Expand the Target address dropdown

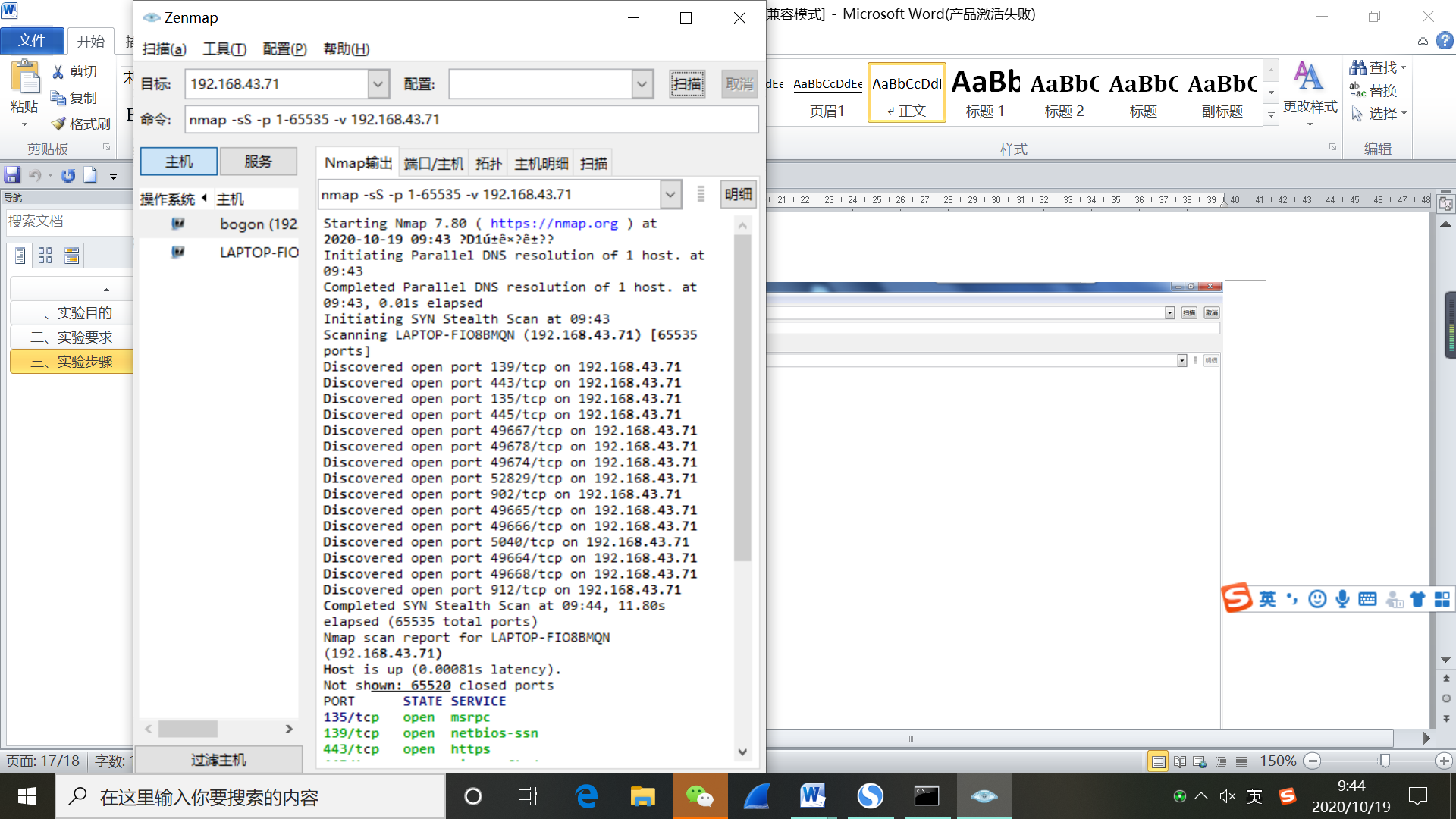[378, 84]
